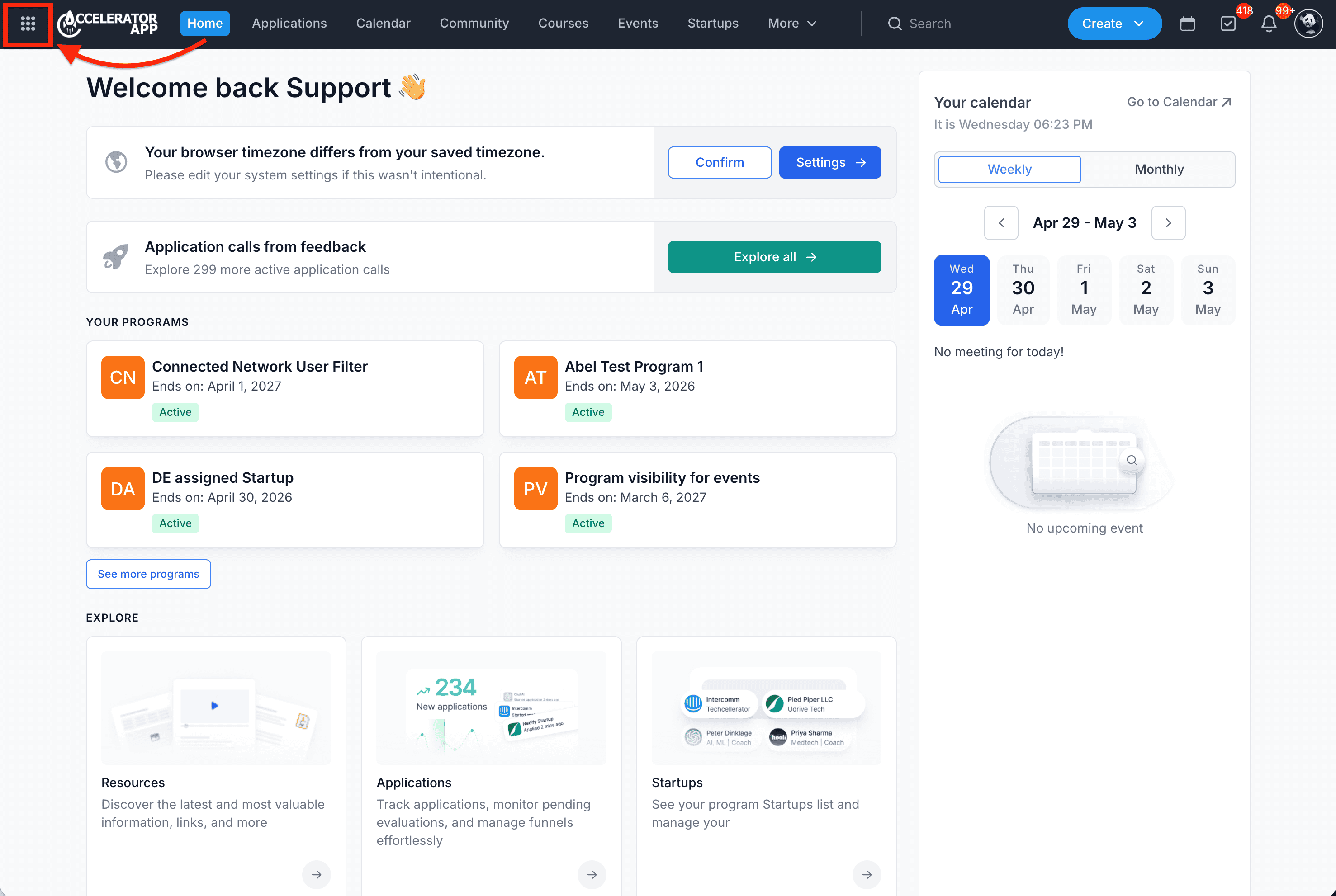Viewport: 1336px width, 896px height.
Task: Click the 'Apr 29 - May 3' date range
Action: [1084, 223]
